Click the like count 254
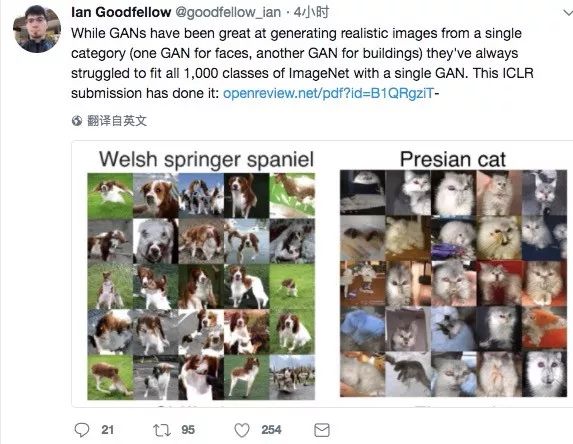Screen dimensions: 573x444 271,430
